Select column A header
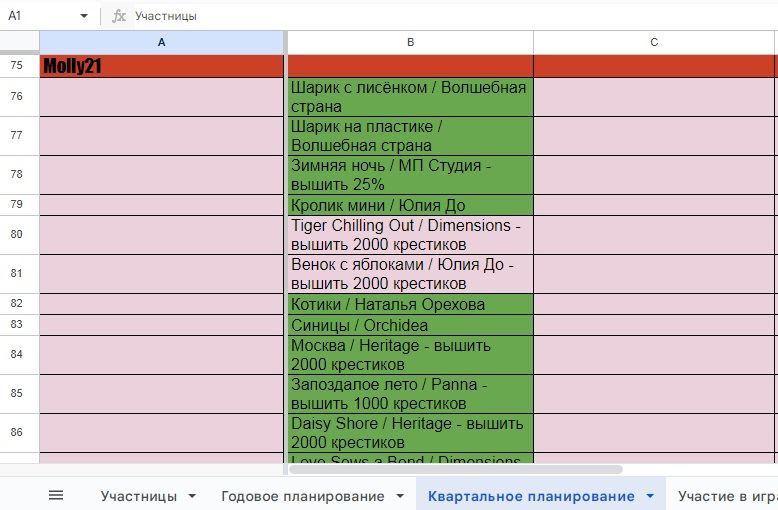The height and width of the screenshot is (510, 778). coord(162,42)
